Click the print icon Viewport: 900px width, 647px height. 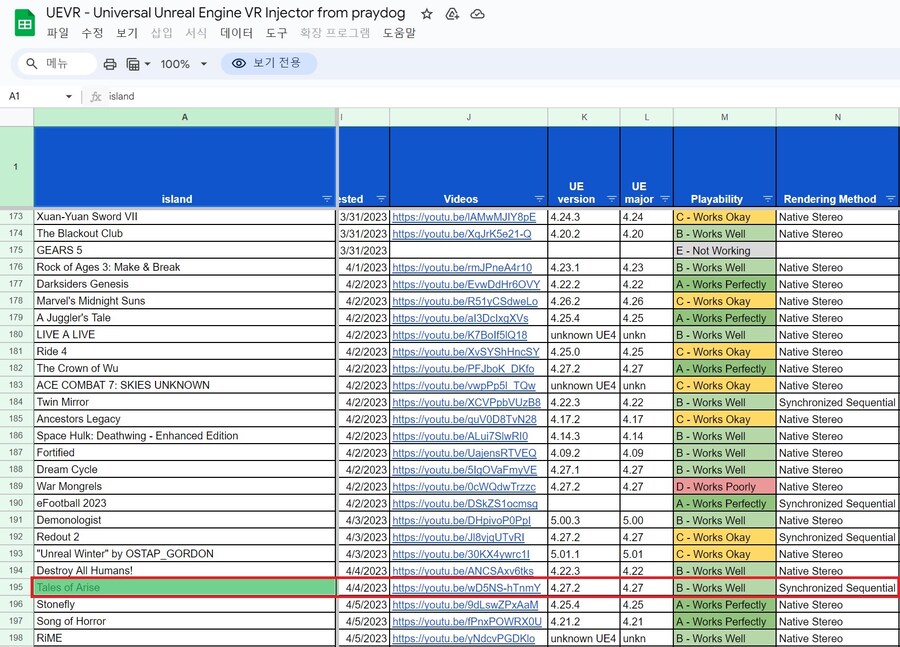tap(110, 64)
